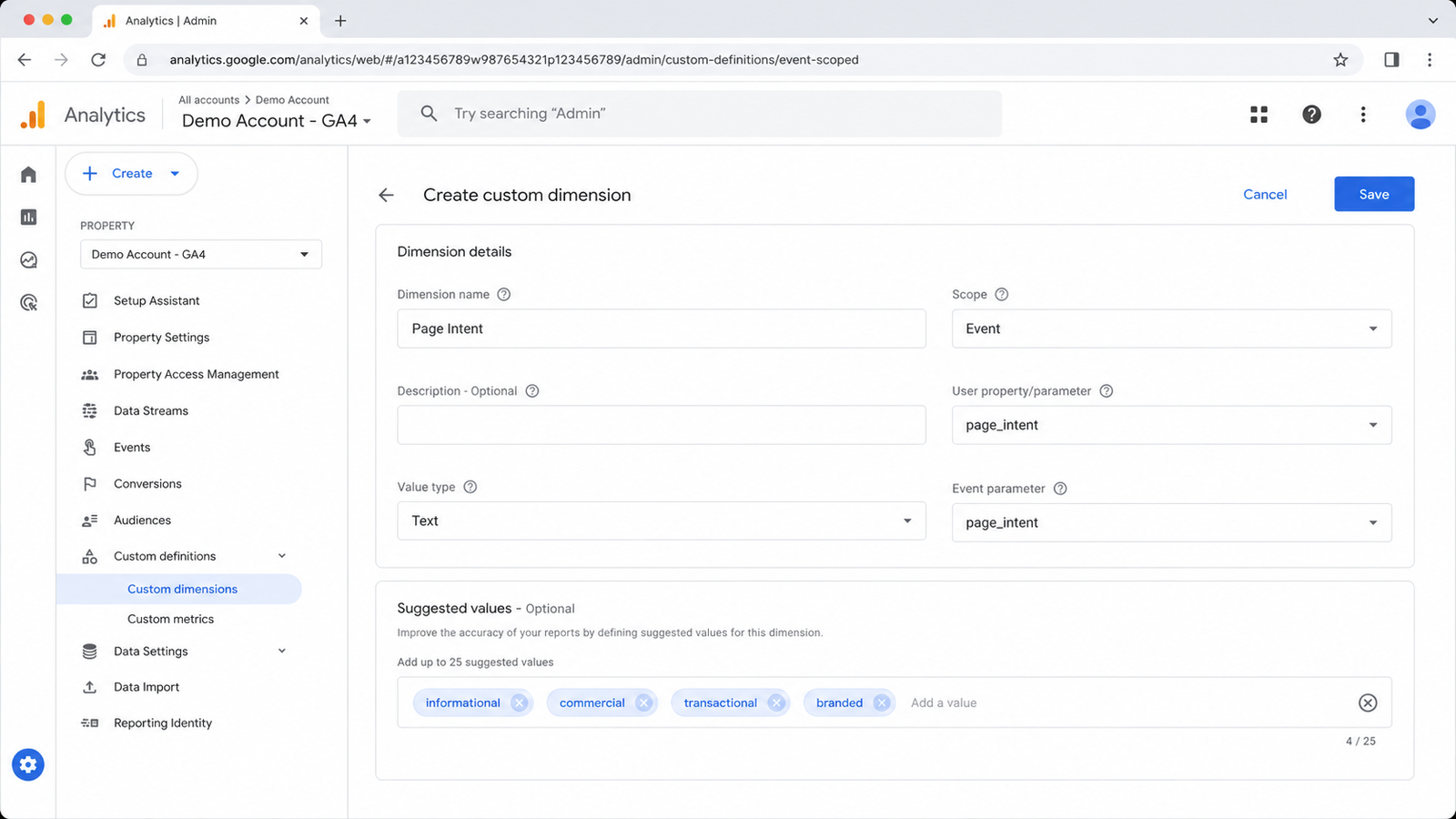Open the Property selector Demo Account - GA4
This screenshot has height=819, width=1456.
[201, 254]
